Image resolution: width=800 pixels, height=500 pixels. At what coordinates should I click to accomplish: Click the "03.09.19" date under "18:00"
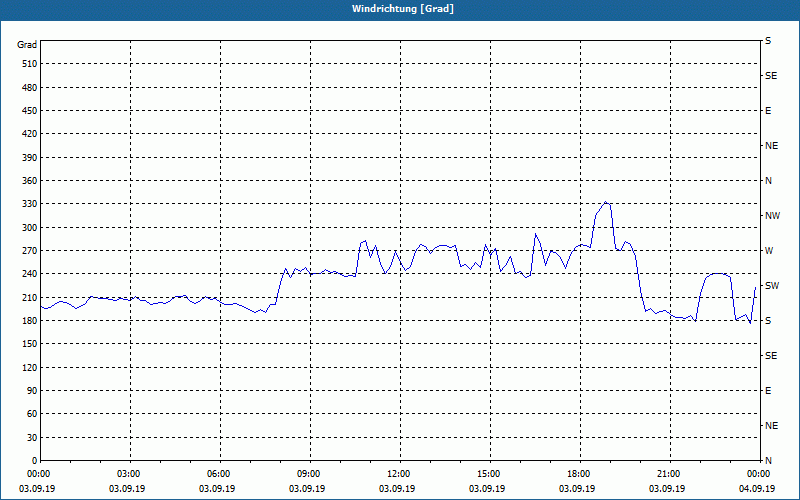coord(577,489)
